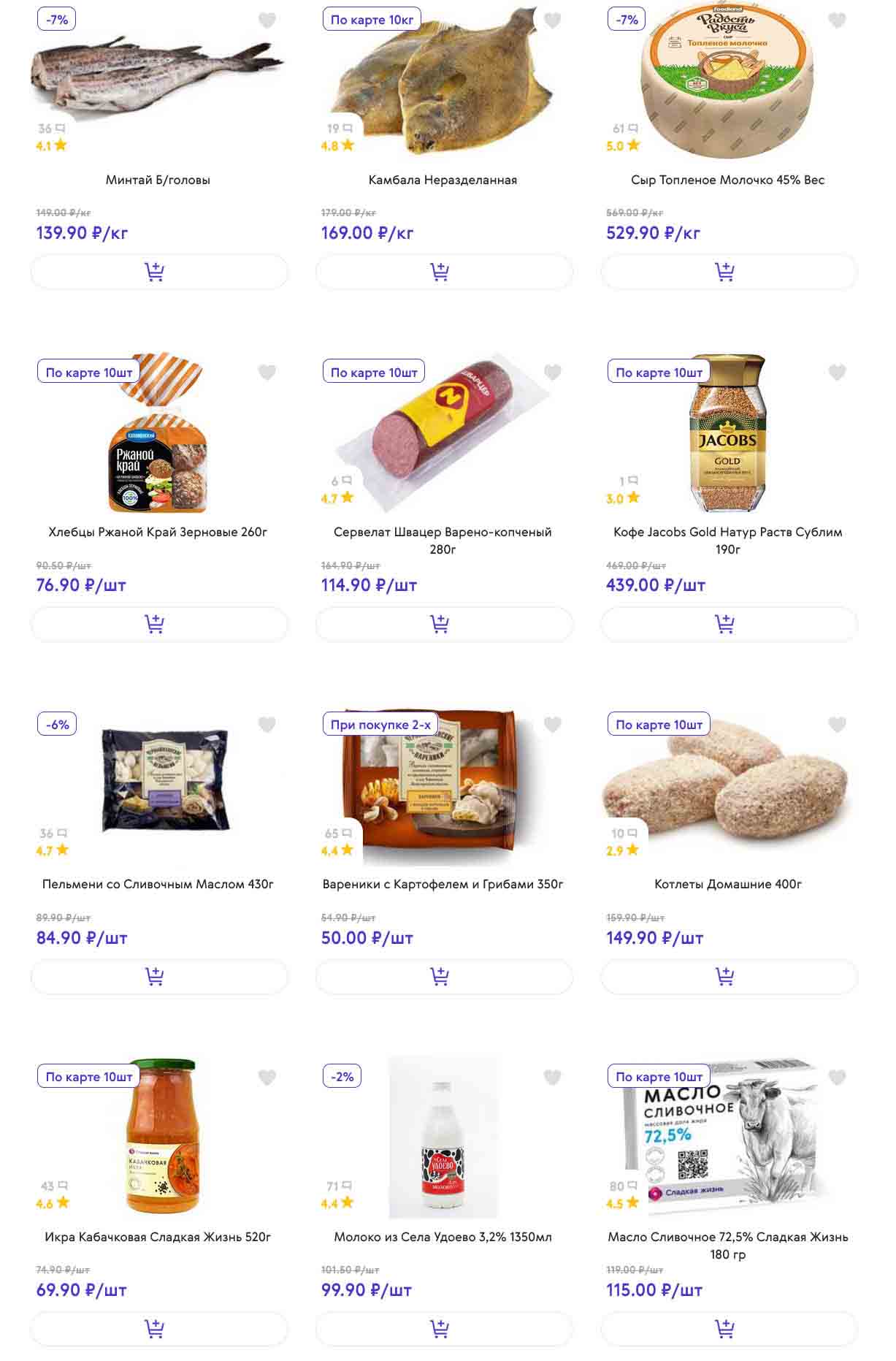Viewport: 896px width, 1361px height.
Task: Open Вареники с Картофелем и Грибами 350г
Action: pos(443,884)
